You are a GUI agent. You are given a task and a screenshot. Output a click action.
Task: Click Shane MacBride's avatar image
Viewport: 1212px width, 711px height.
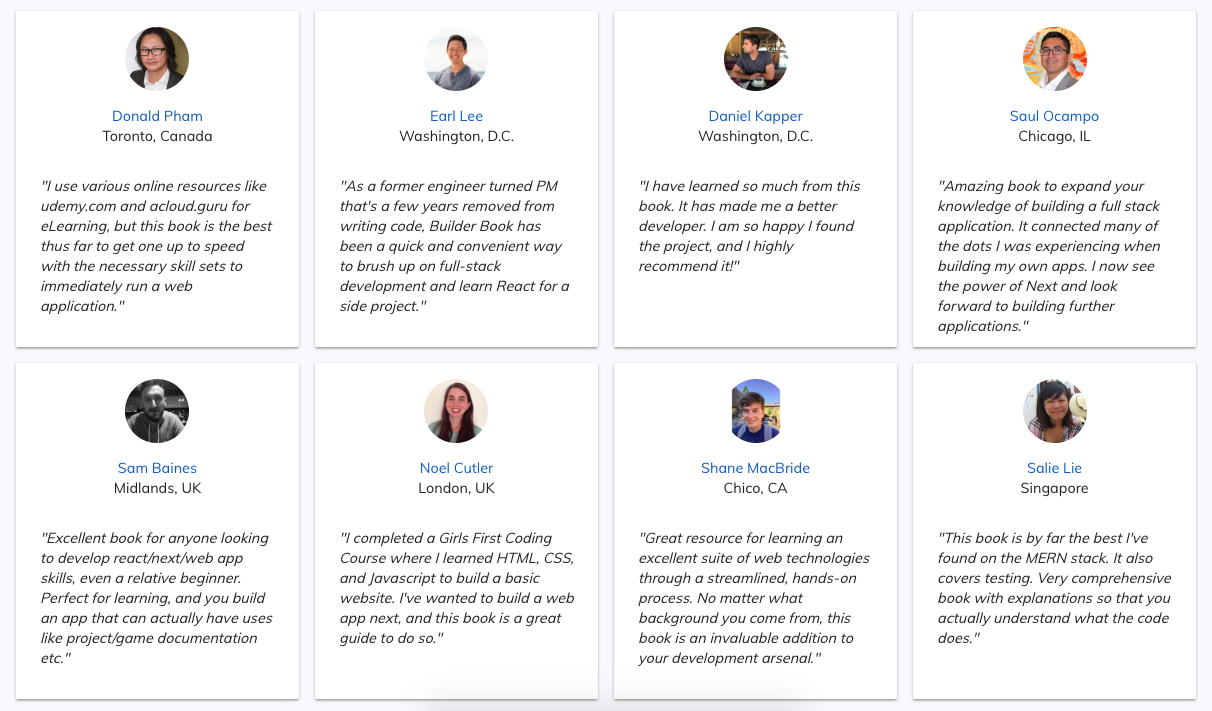coord(755,411)
